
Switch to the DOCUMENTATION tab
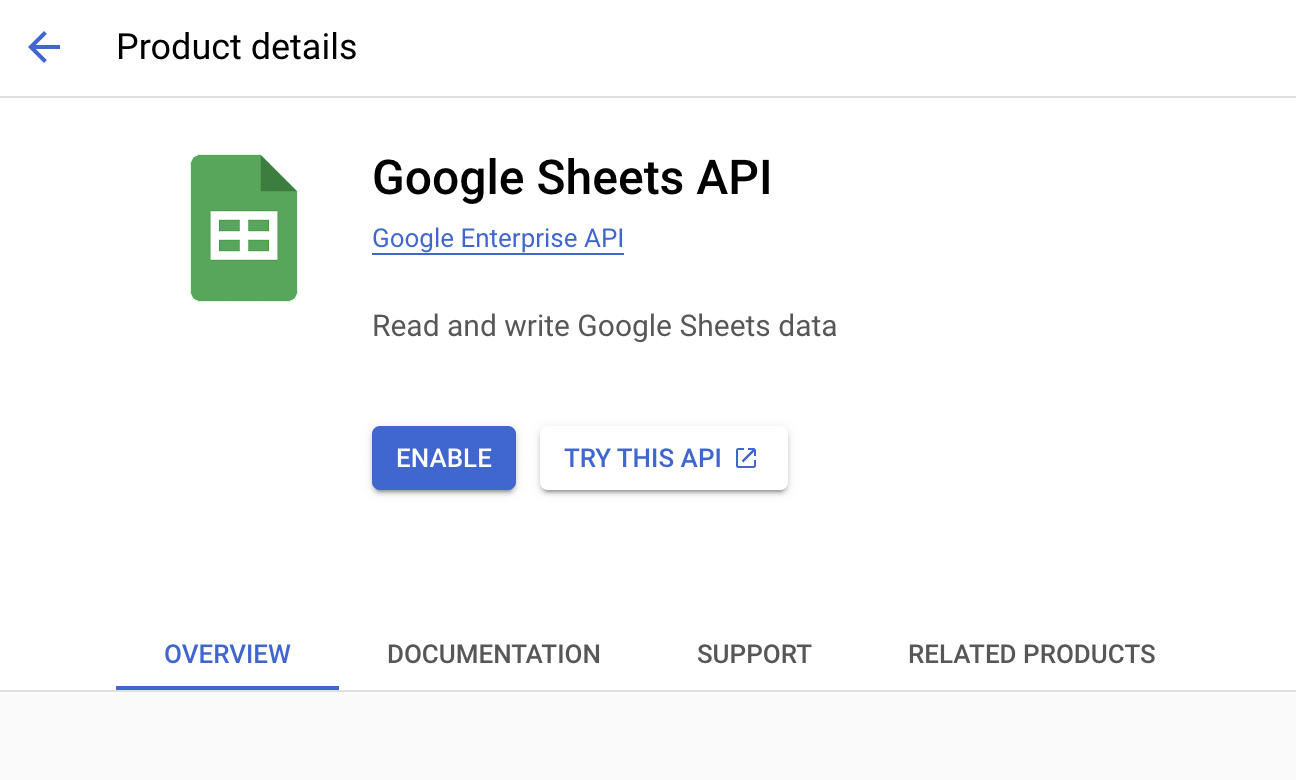(x=493, y=654)
